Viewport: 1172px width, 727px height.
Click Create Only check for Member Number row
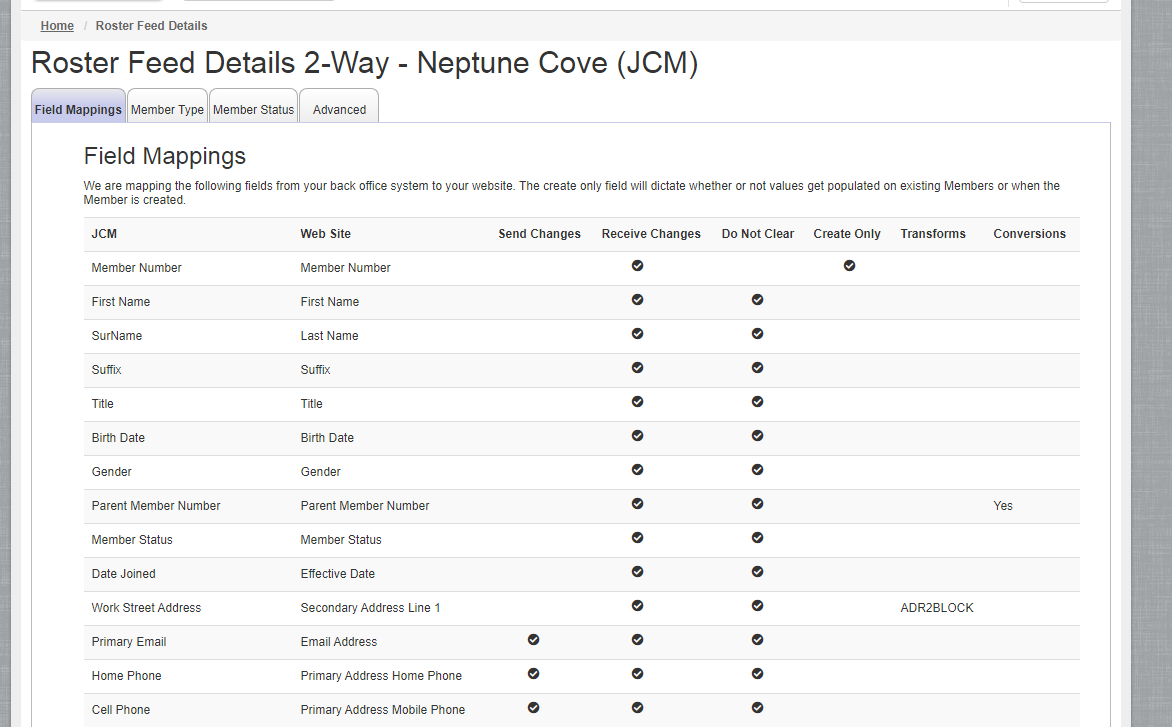(849, 266)
